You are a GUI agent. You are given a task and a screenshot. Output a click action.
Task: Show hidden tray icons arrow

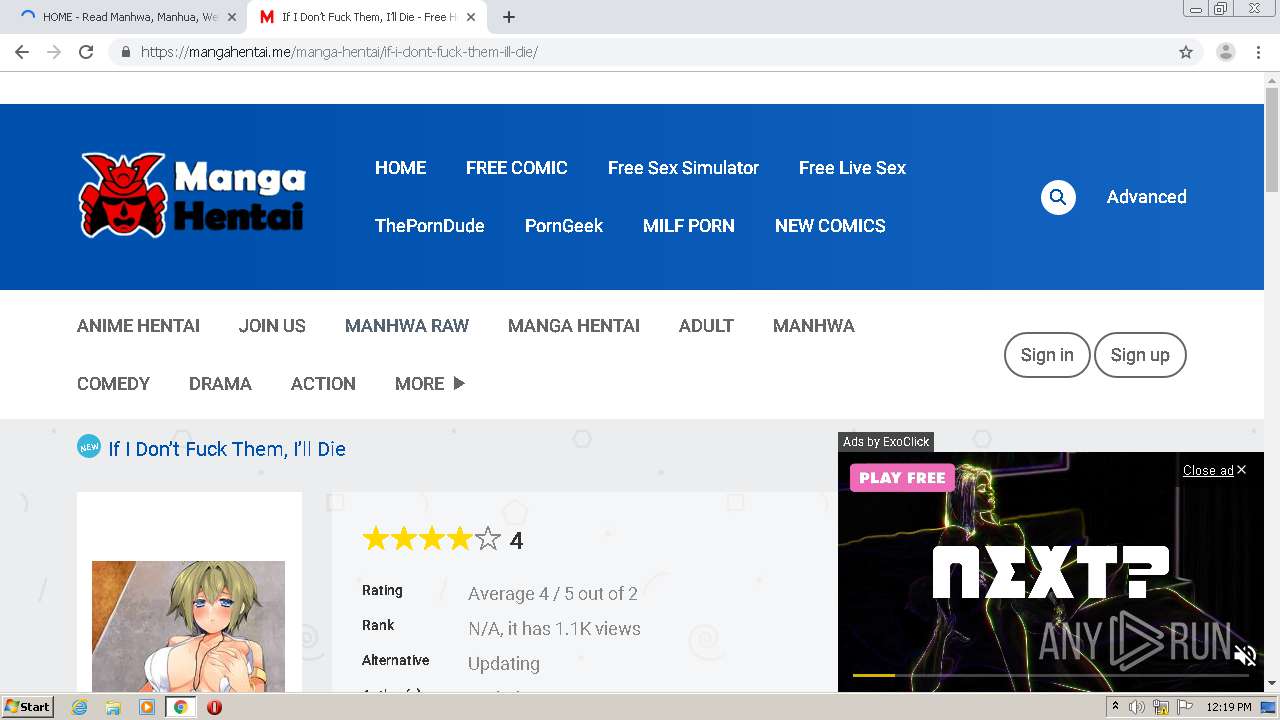pos(1115,707)
